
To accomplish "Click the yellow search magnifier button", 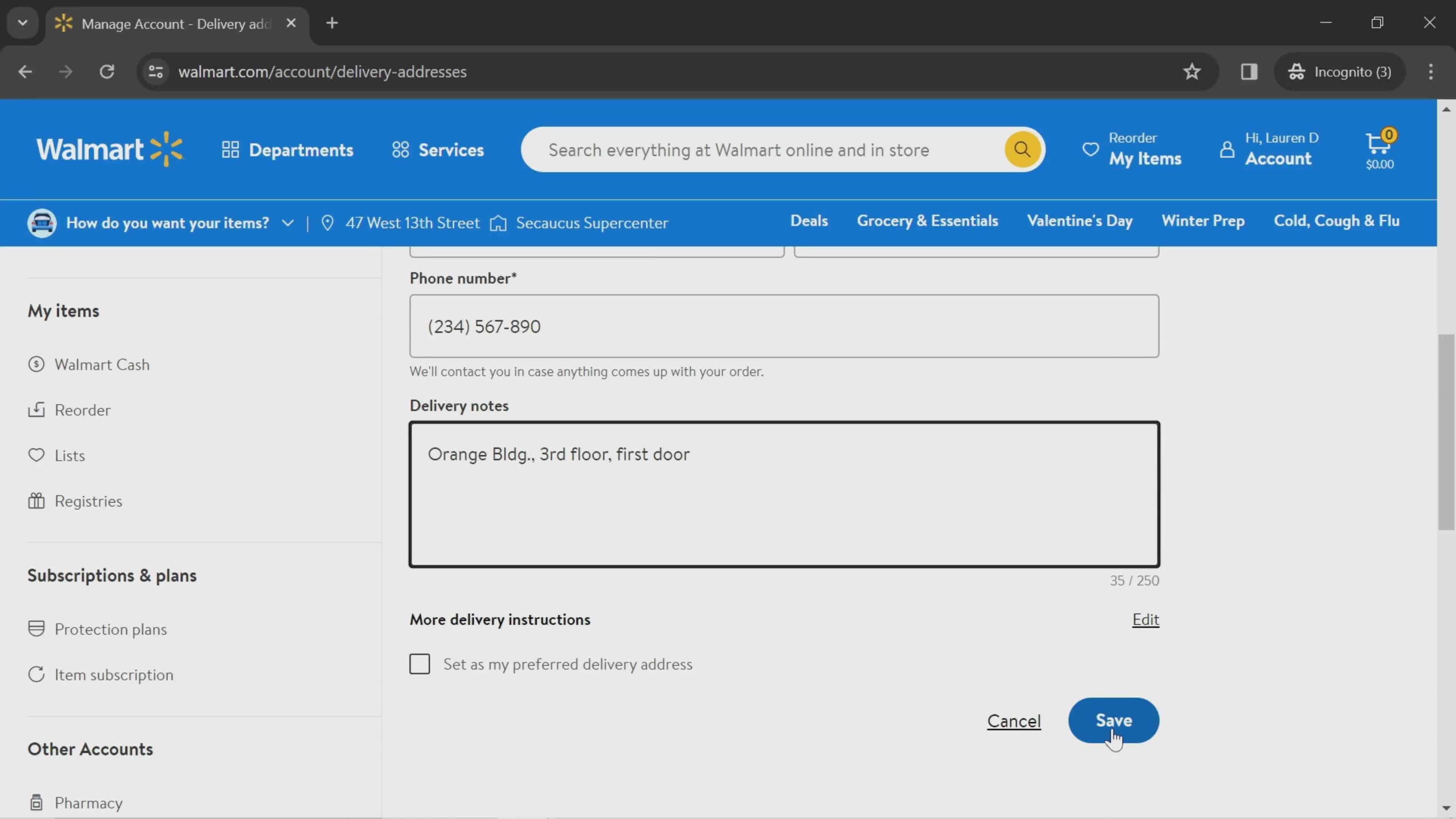I will 1022,150.
